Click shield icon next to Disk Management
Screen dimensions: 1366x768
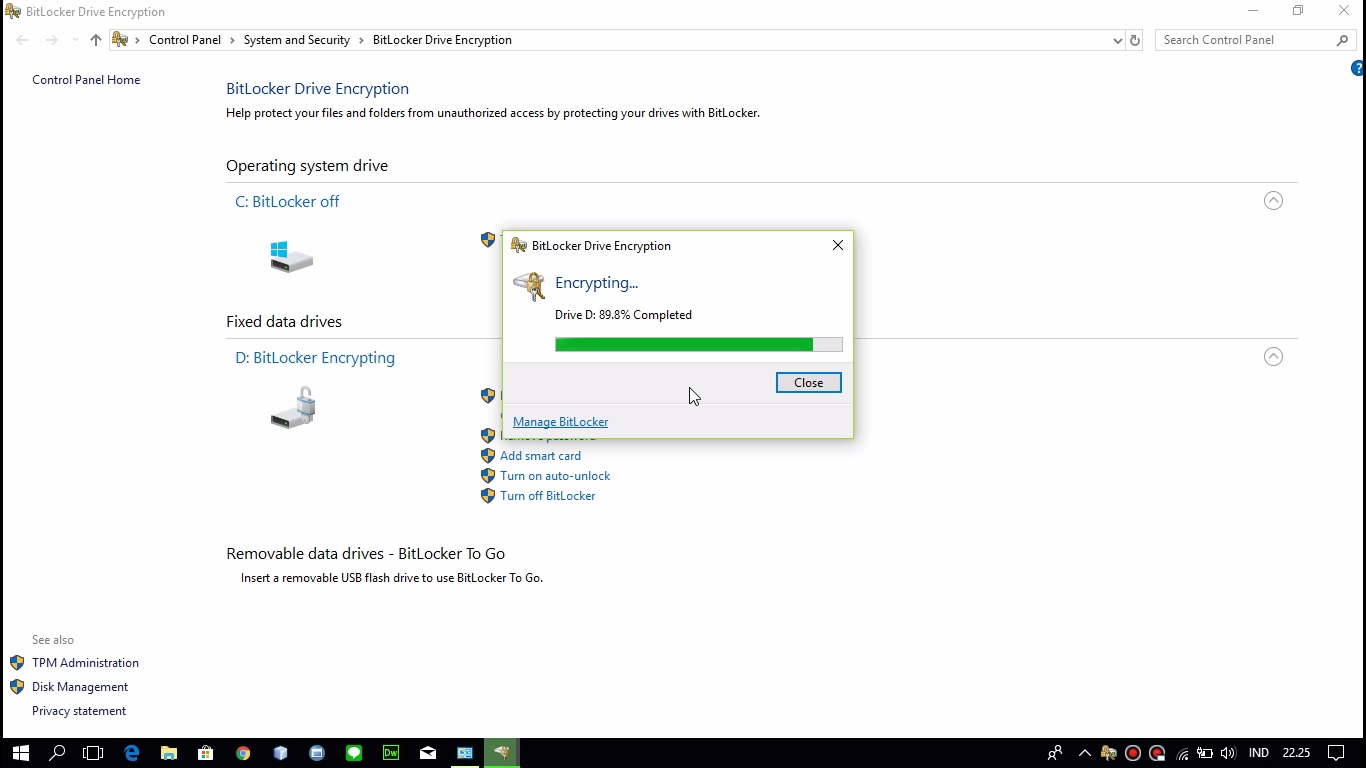tap(17, 687)
